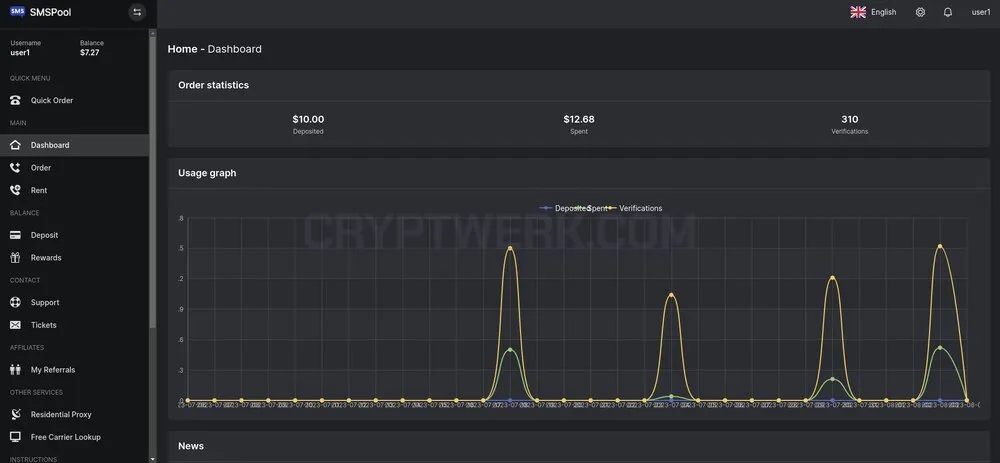
Task: Click the sidebar vertical scrollbar
Action: pos(152,182)
